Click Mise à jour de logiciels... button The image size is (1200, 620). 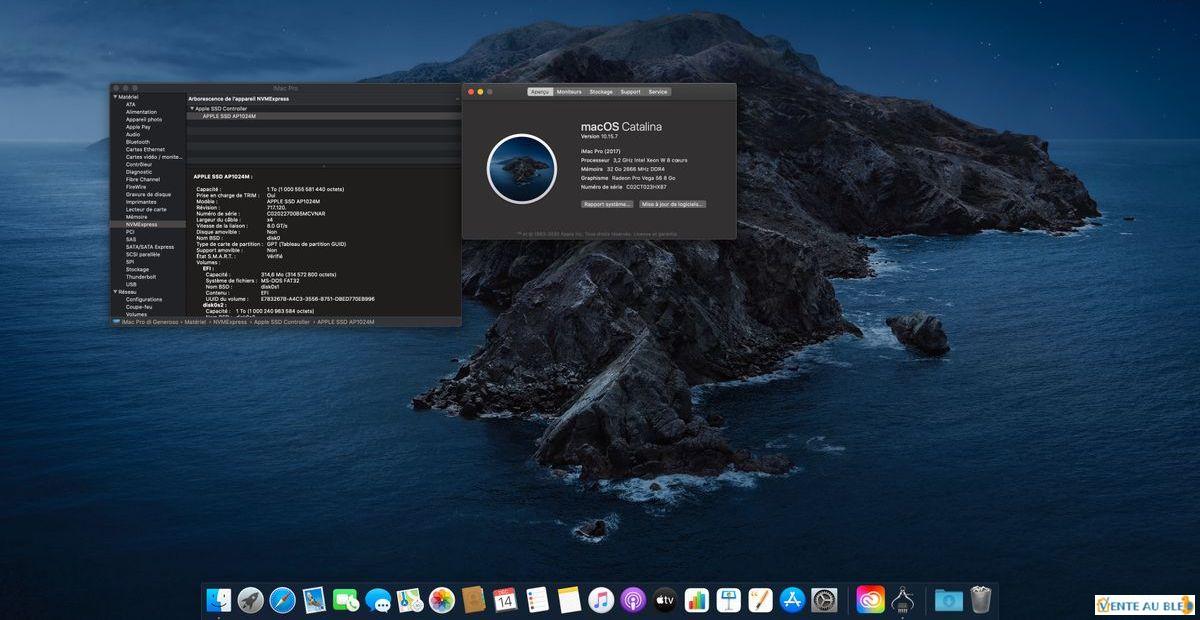[x=673, y=204]
